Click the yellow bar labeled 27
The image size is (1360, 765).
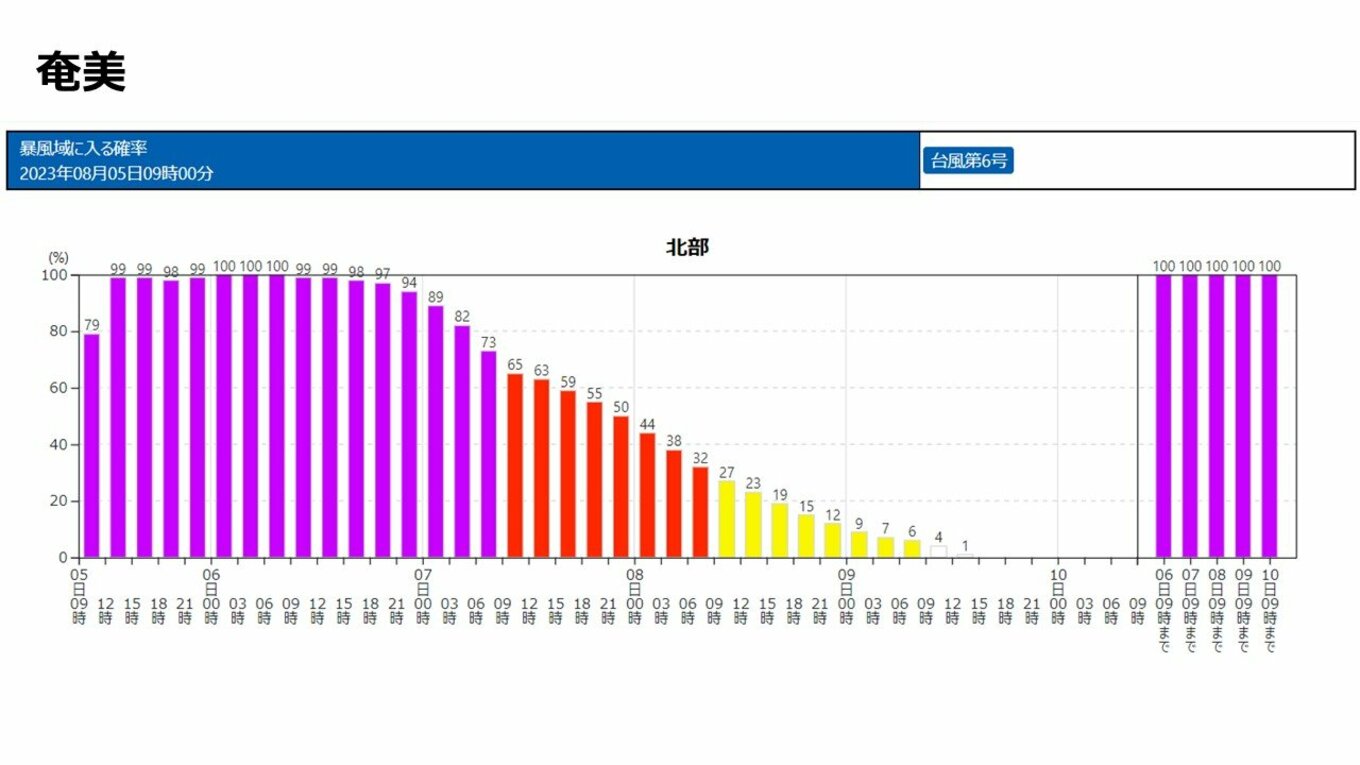pos(727,519)
